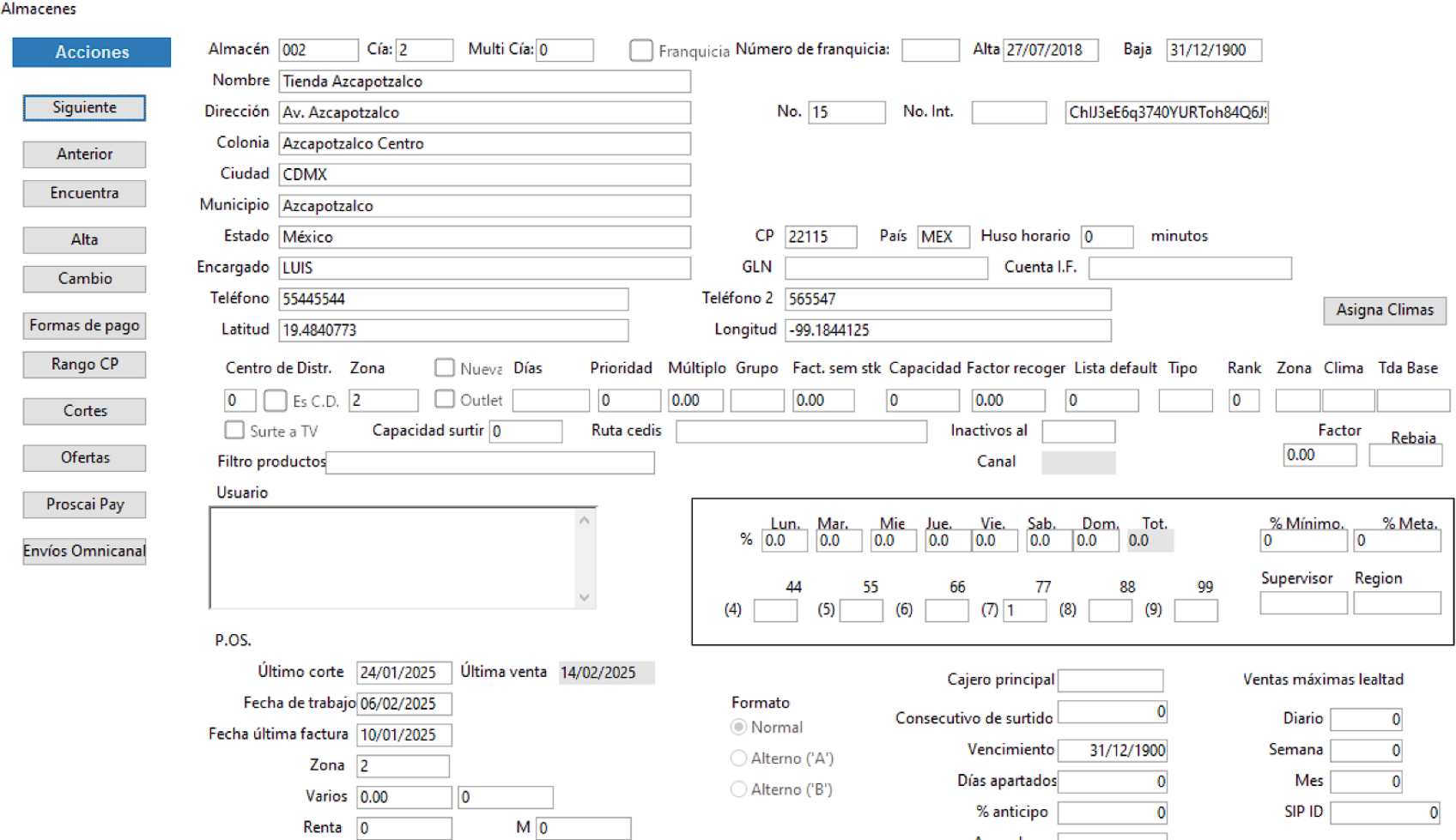Click the Cía field
Viewport: 1456px width, 840px height.
click(424, 51)
